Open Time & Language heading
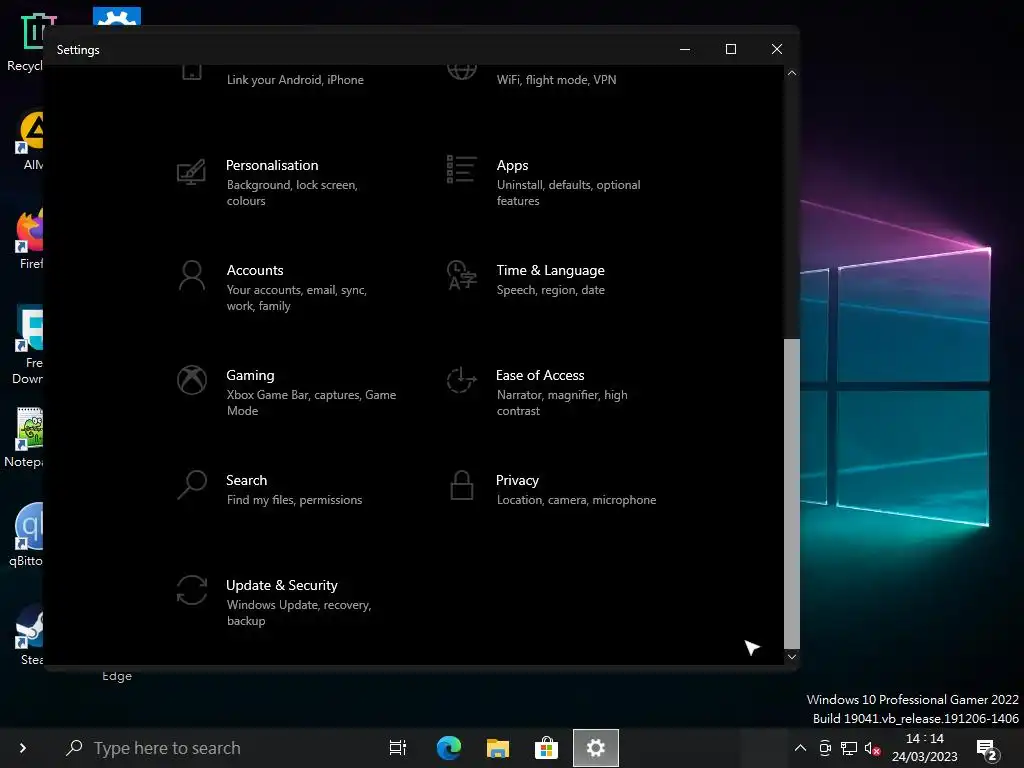 551,270
